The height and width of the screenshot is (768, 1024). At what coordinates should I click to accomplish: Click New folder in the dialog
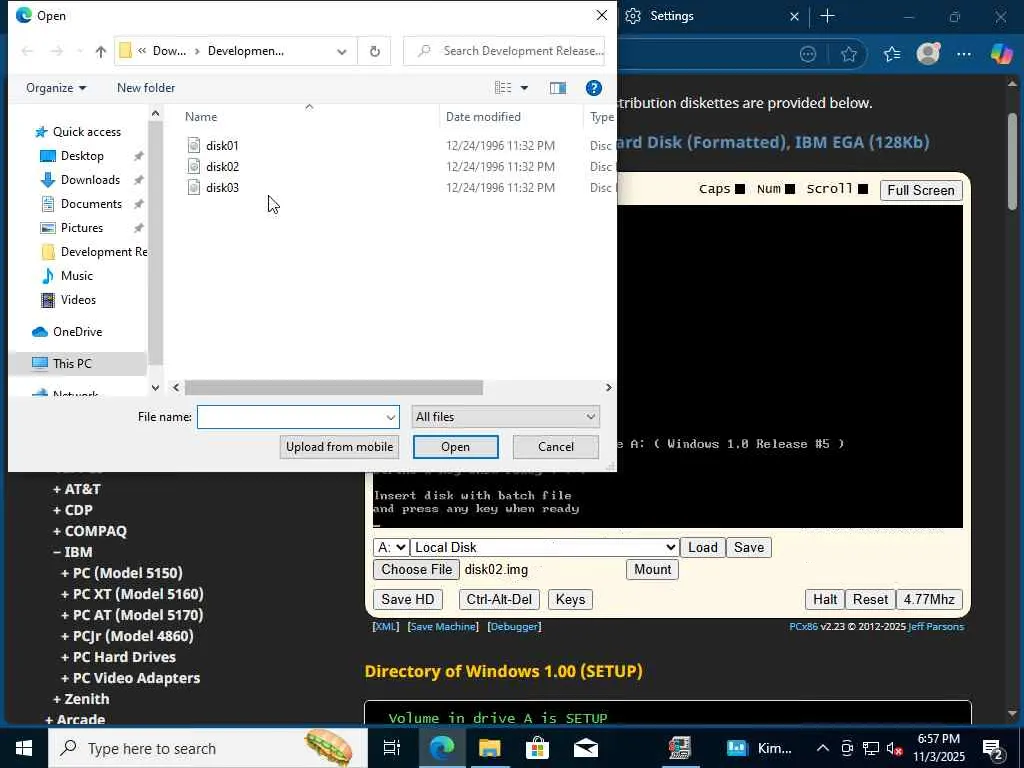click(146, 88)
